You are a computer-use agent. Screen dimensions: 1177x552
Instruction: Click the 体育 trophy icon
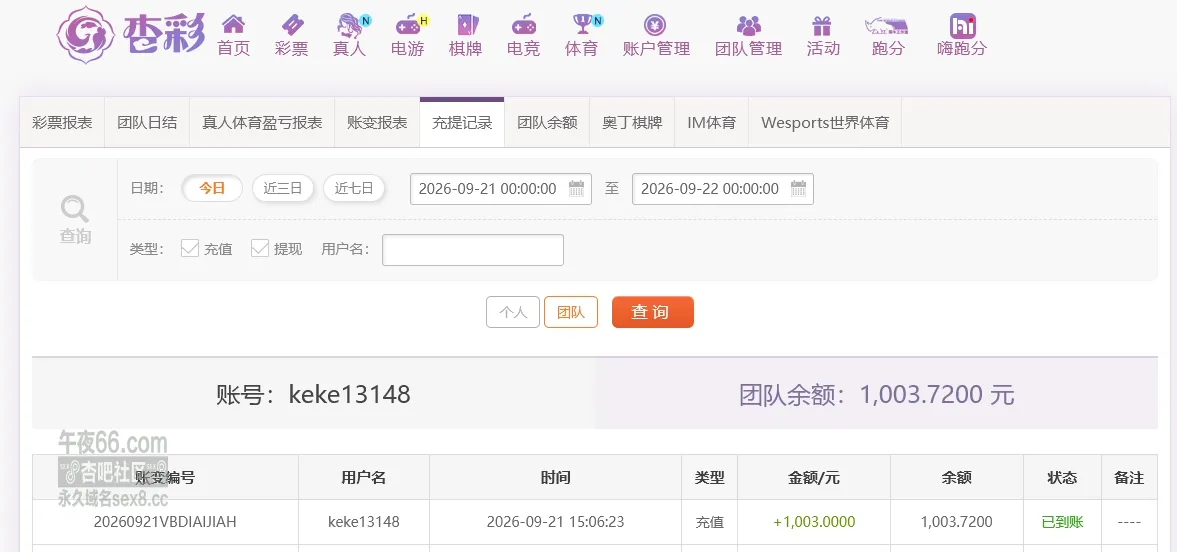pos(582,25)
